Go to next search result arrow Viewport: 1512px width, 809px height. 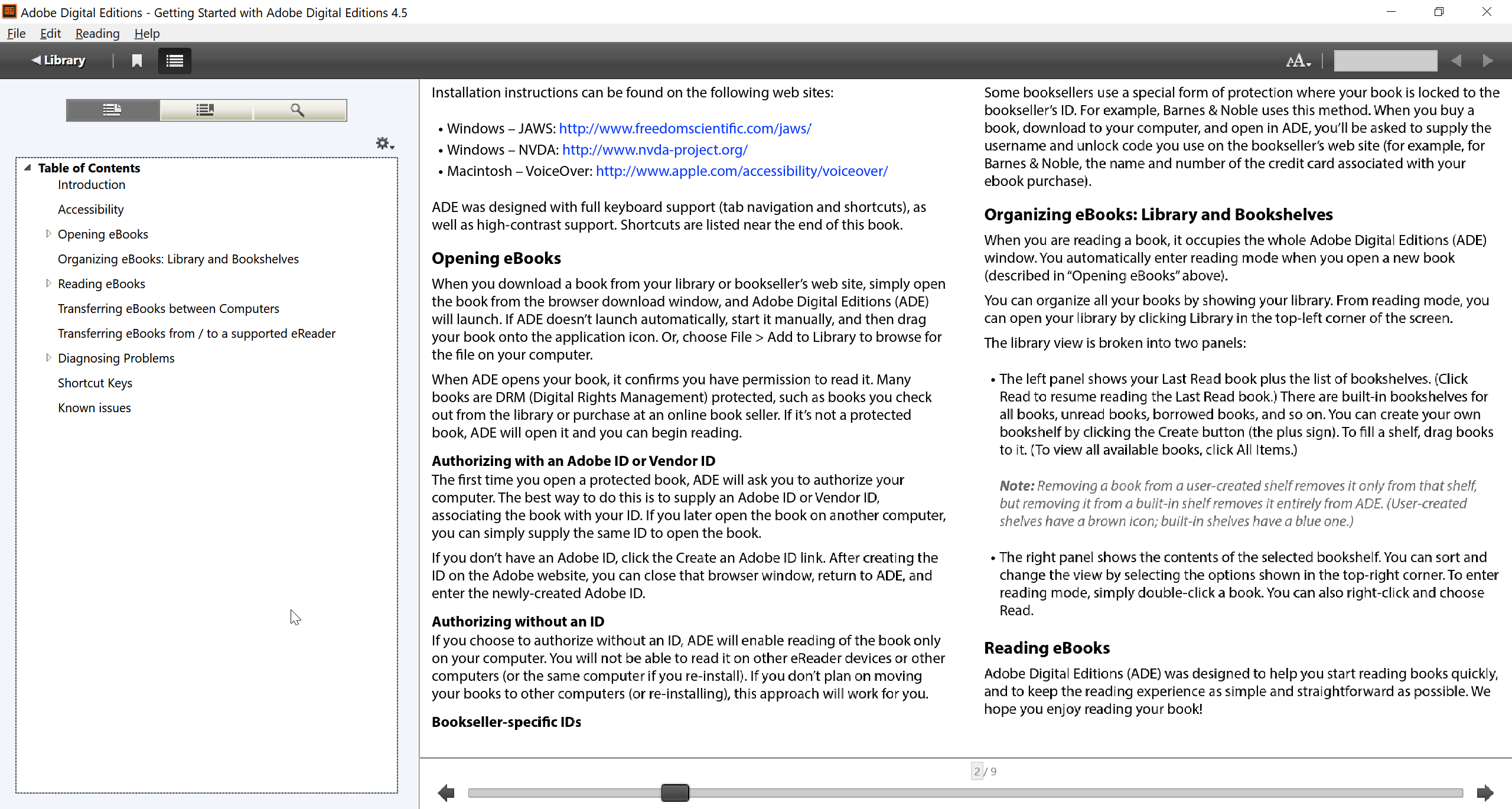1488,61
